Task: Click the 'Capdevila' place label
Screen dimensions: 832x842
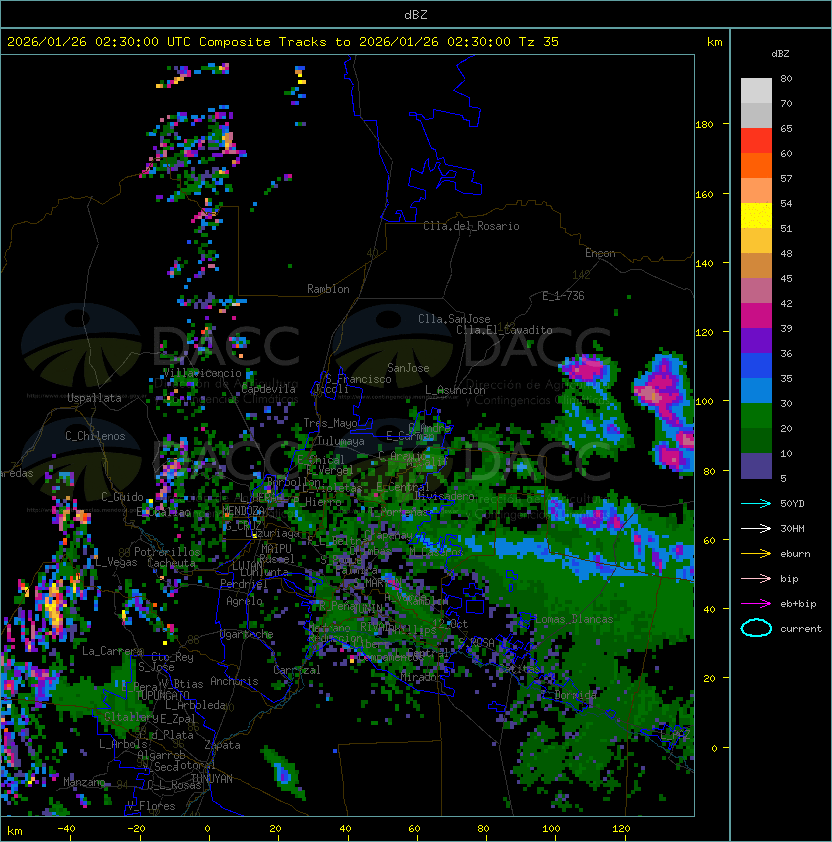Action: click(x=269, y=389)
